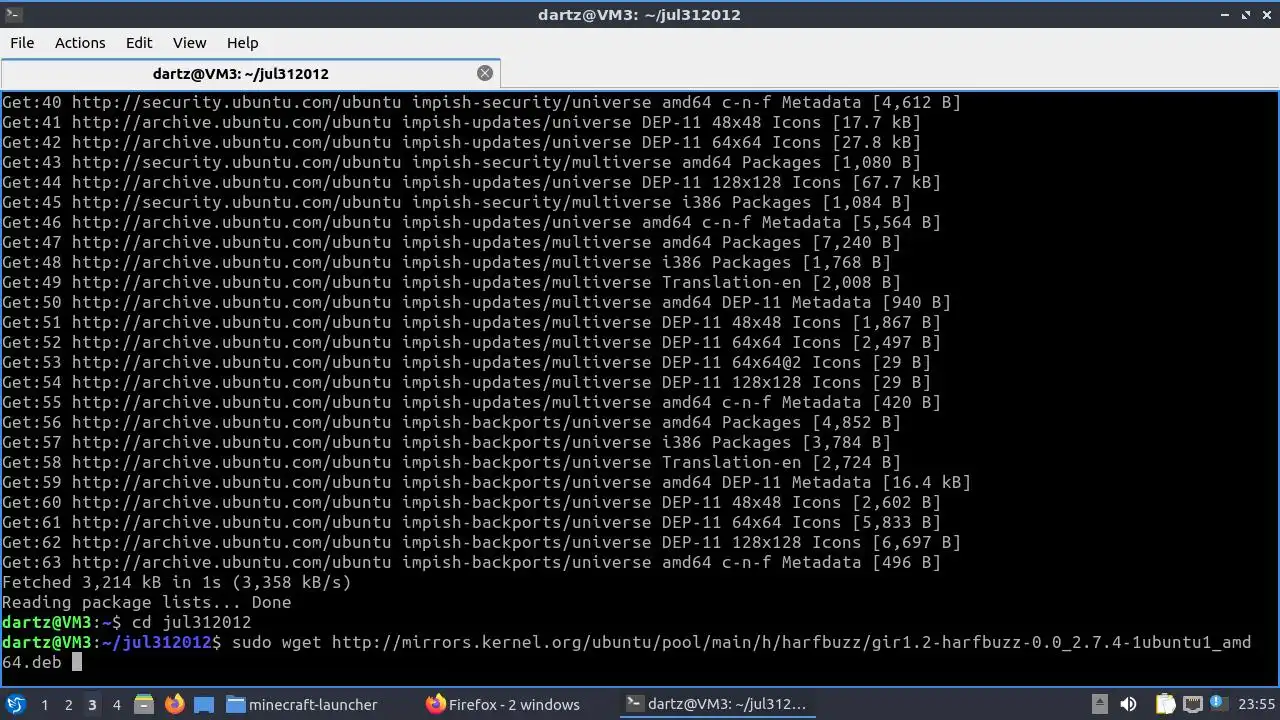Open the removable media eject icon
The height and width of the screenshot is (720, 1280).
point(1099,704)
